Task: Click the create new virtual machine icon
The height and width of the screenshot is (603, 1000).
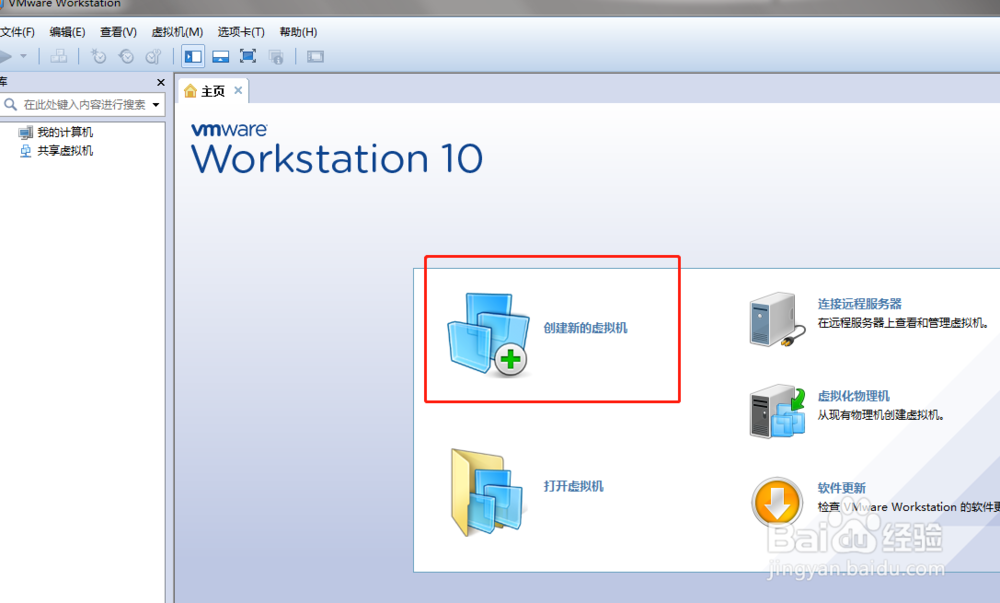Action: [489, 334]
